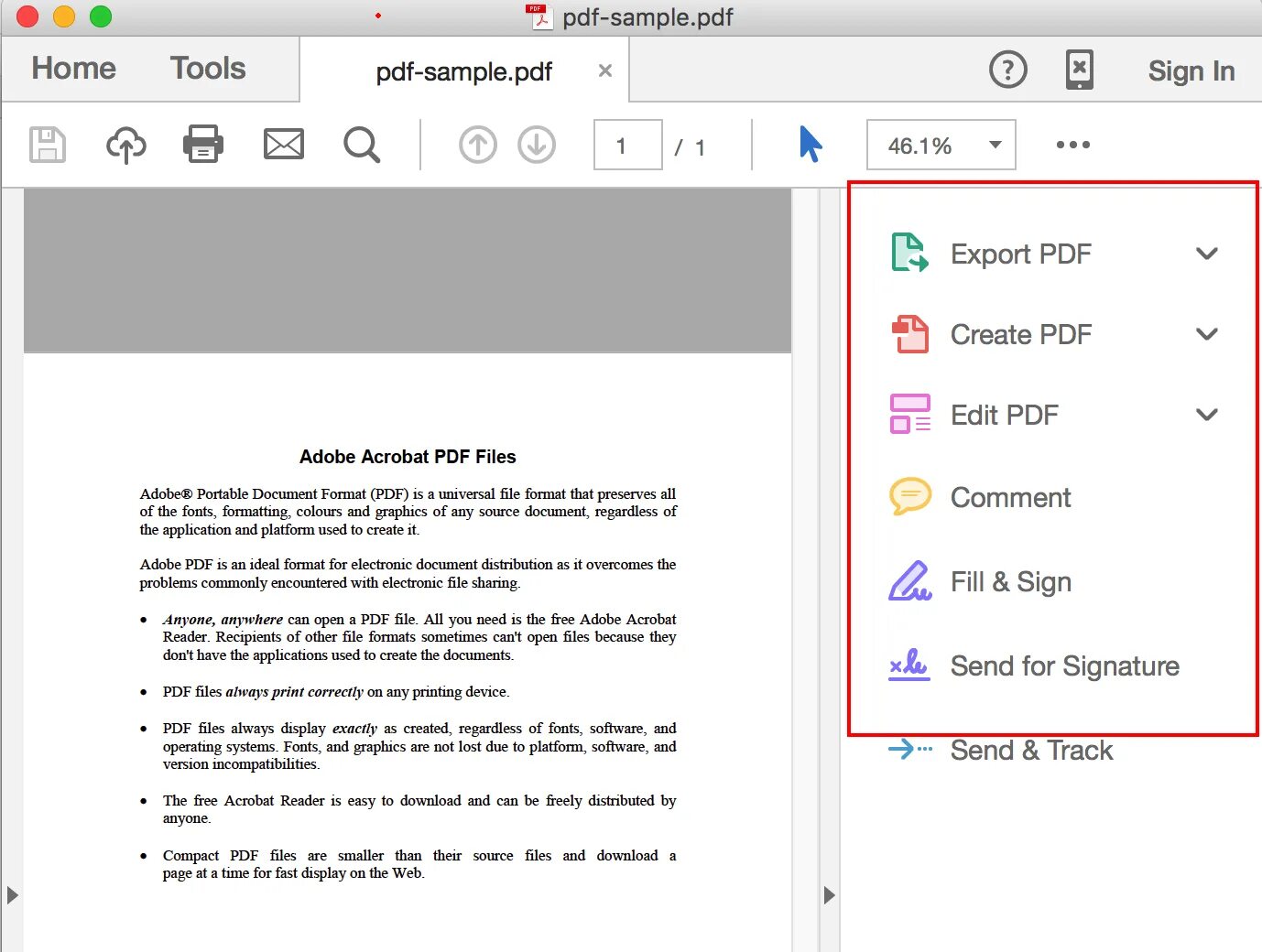1262x952 pixels.
Task: Expand the Edit PDF chevron
Action: coord(1207,415)
